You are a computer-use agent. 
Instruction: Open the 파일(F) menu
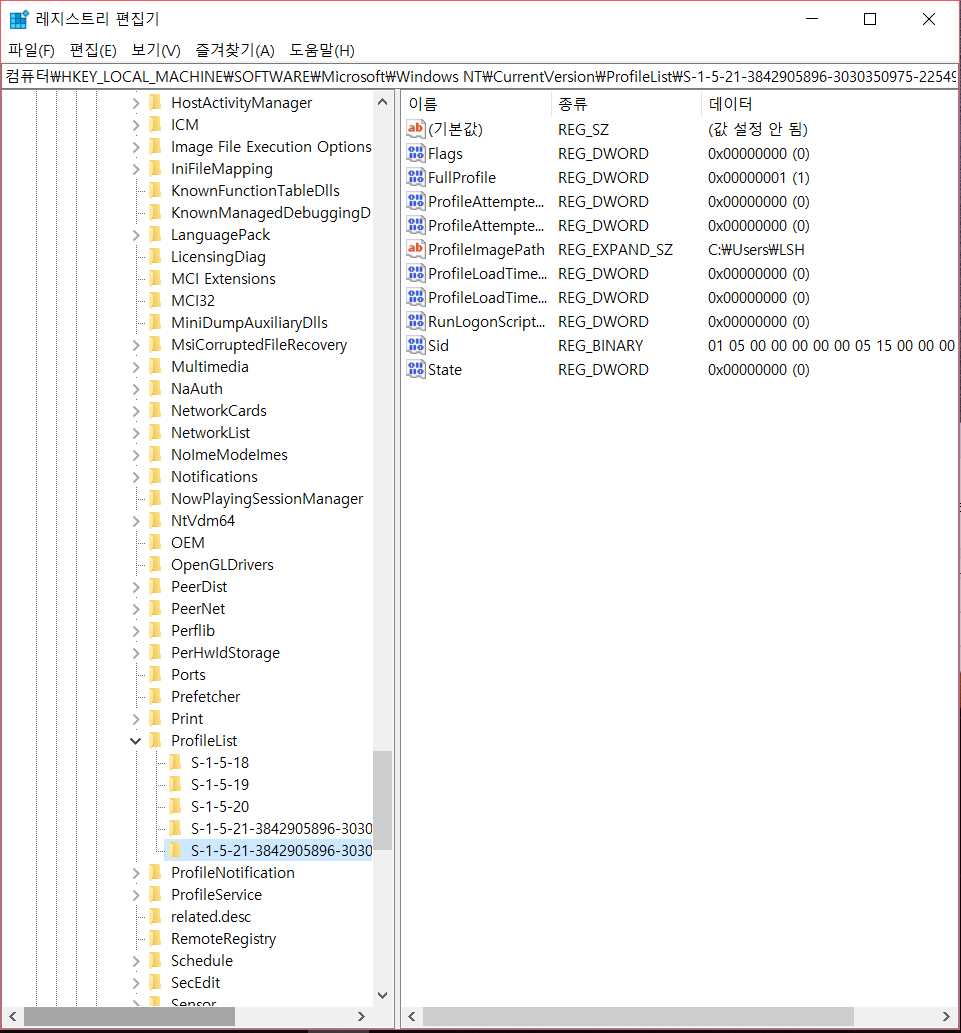(31, 50)
